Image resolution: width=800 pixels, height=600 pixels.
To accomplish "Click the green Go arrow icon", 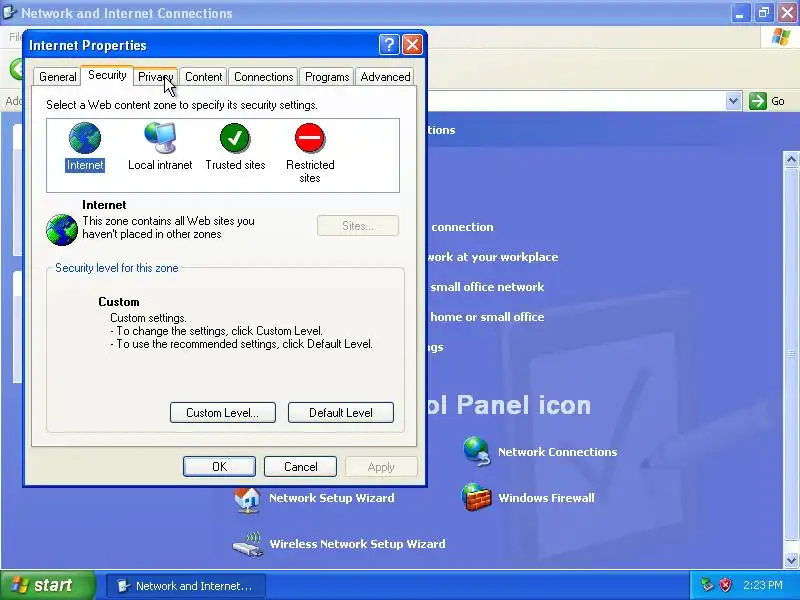I will (758, 101).
